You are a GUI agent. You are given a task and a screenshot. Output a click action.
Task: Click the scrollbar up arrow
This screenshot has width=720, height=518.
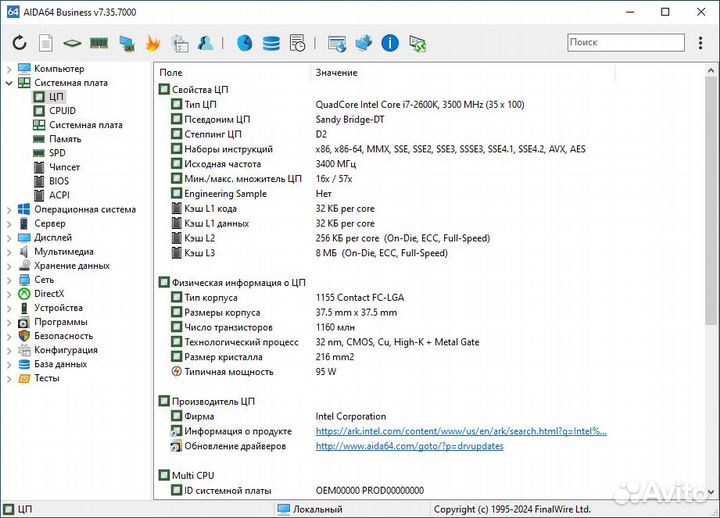pos(711,71)
